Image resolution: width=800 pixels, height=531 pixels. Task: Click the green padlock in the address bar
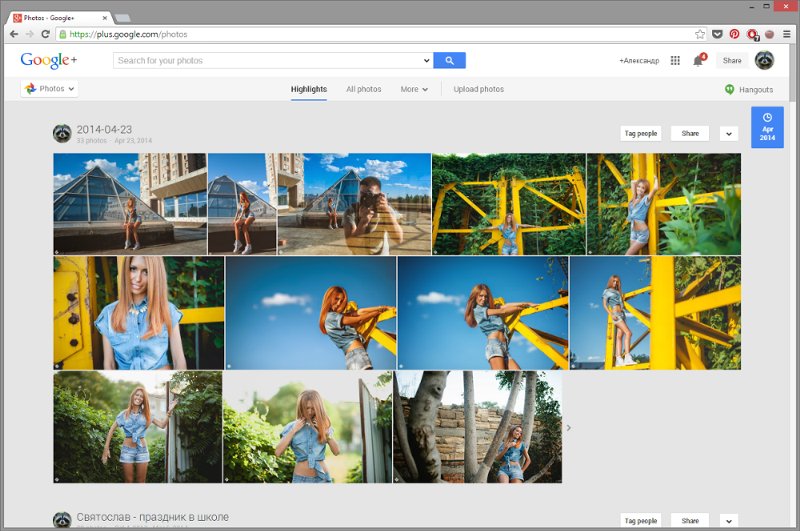point(62,34)
